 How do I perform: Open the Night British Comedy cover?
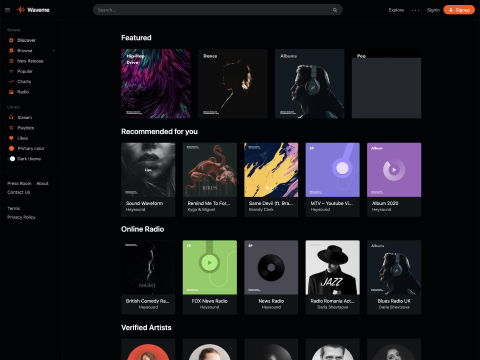pyautogui.click(x=148, y=267)
